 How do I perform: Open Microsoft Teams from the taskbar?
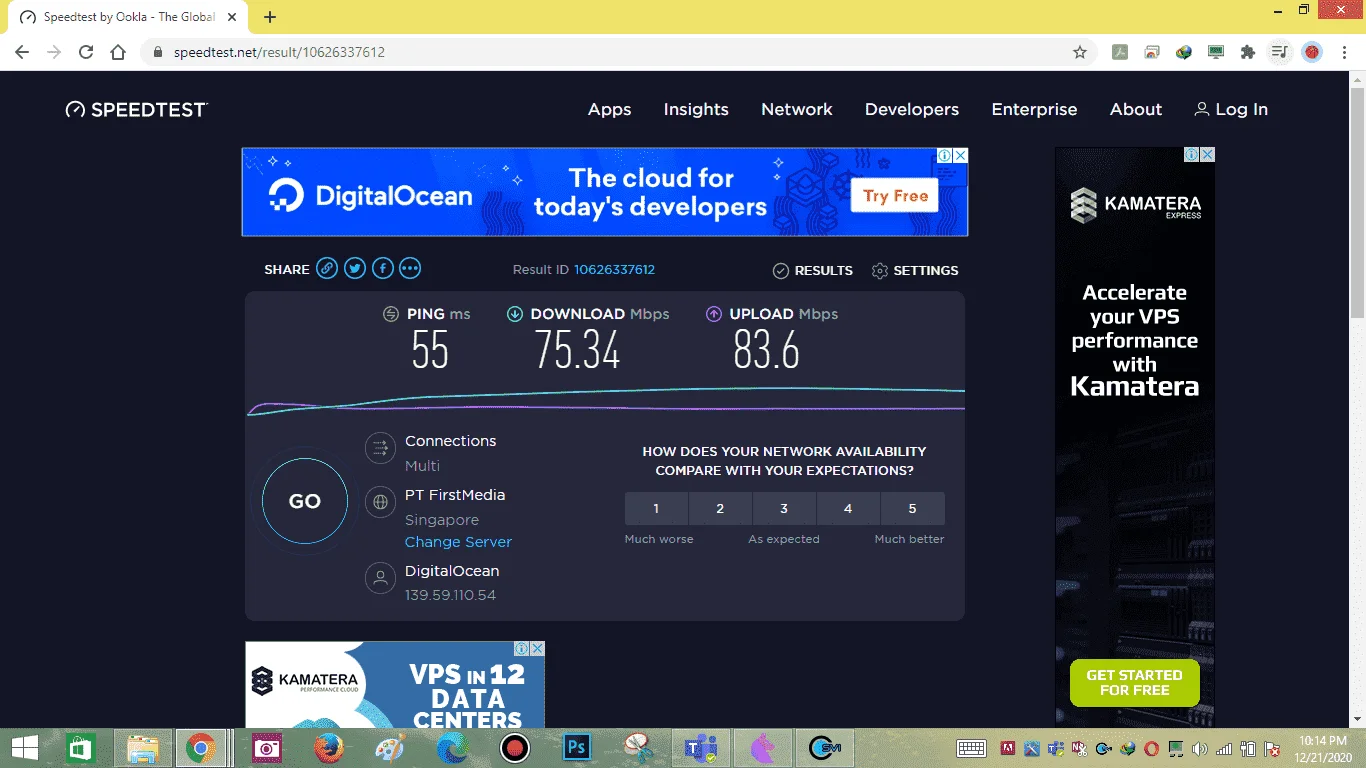click(701, 747)
